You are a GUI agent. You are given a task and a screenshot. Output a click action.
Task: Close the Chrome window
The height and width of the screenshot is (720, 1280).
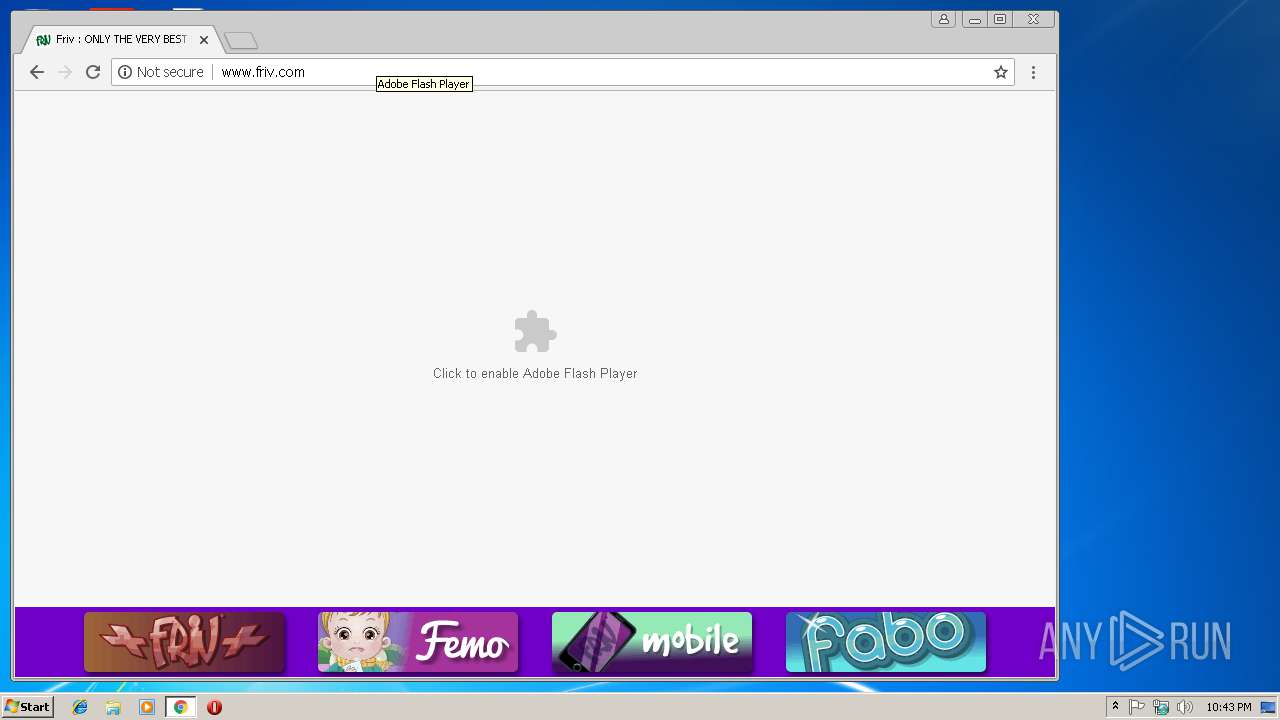point(1034,19)
